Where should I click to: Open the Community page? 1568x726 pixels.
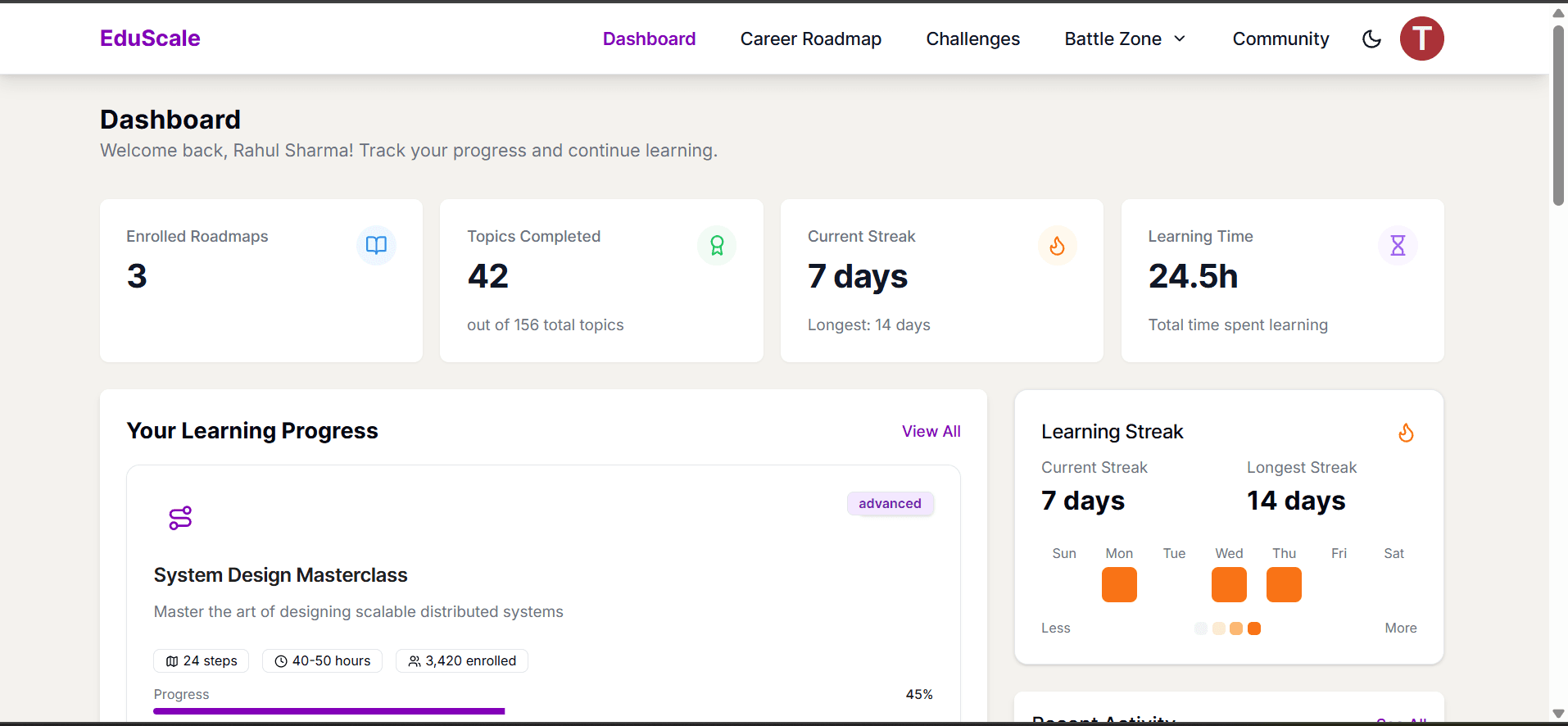(1280, 39)
